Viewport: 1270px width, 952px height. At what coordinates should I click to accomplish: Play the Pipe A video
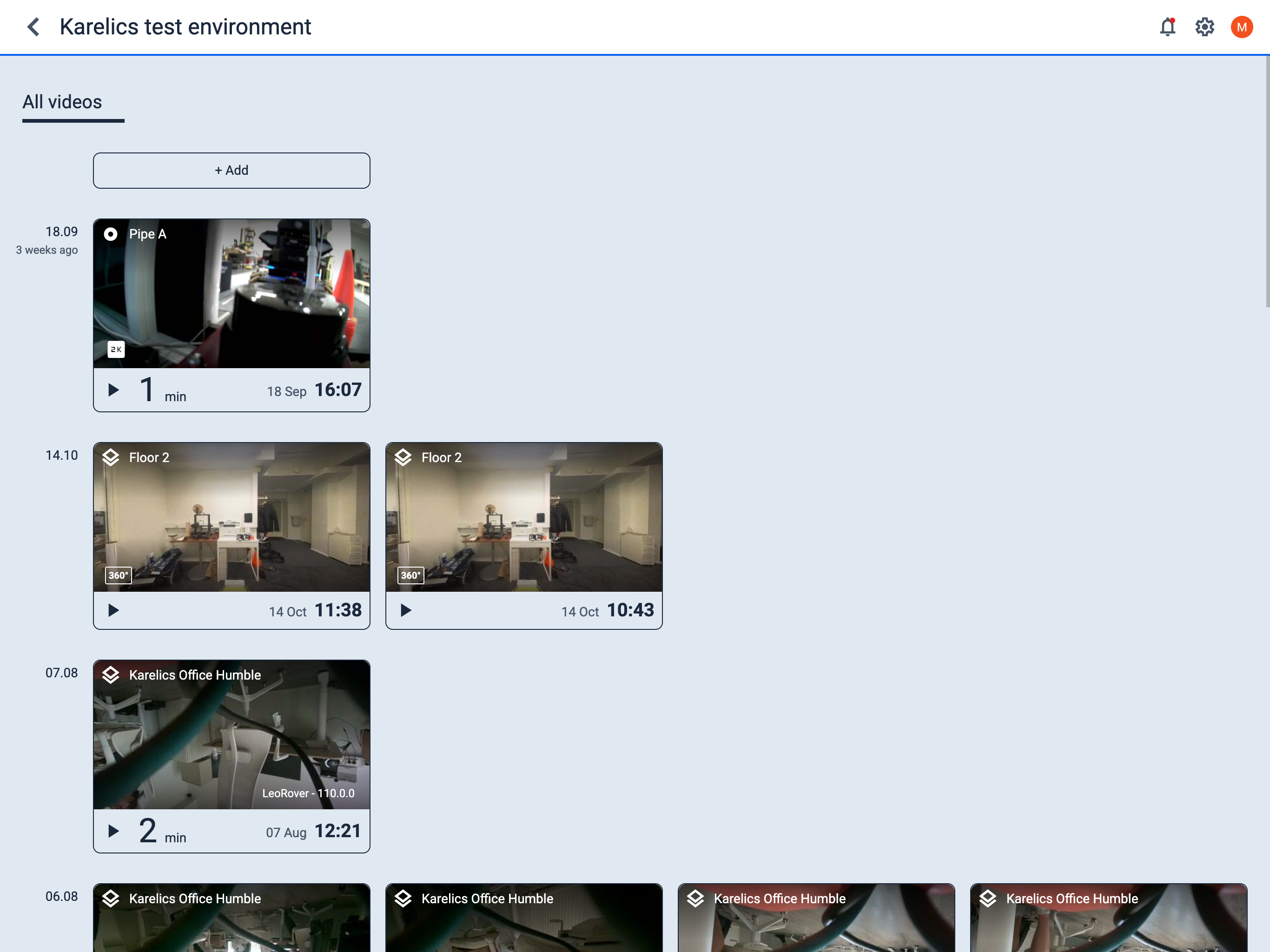coord(113,389)
